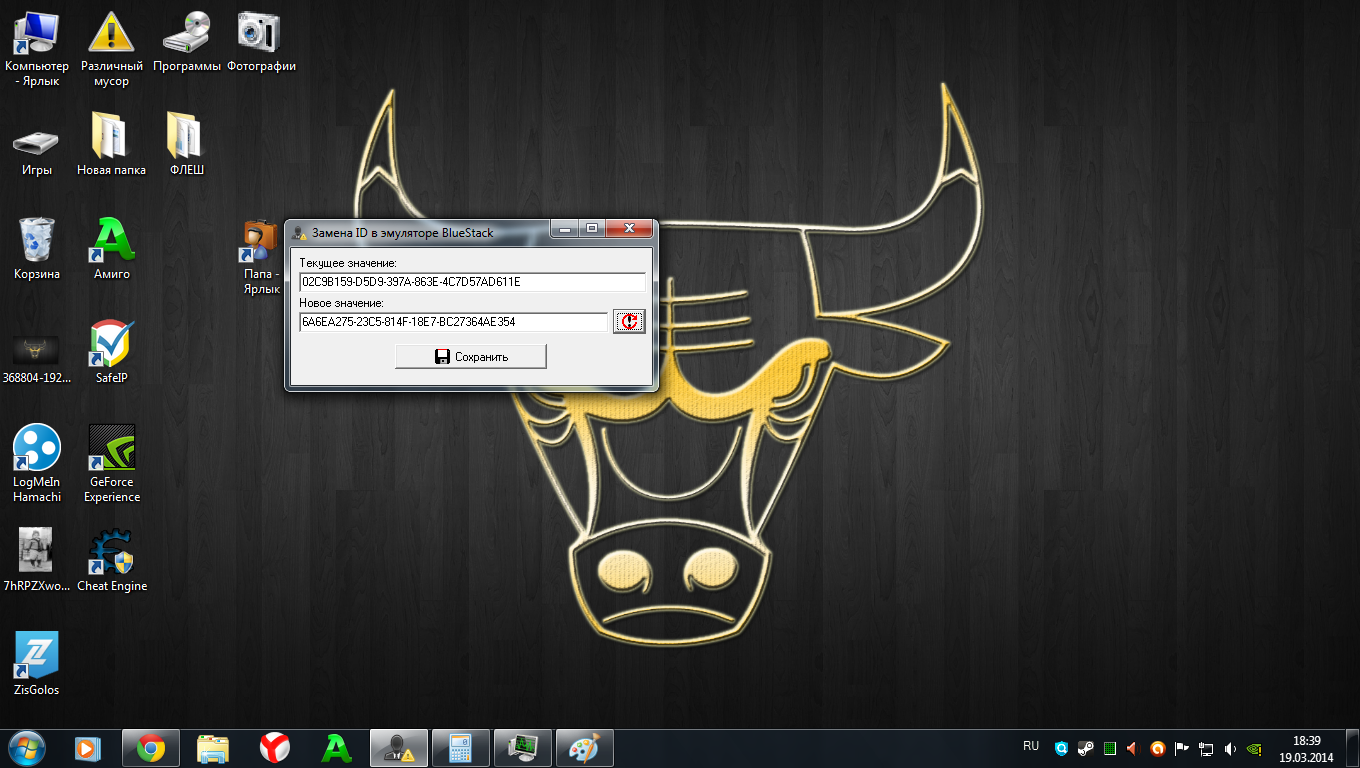Select the 368804-192... image file thumbnail
Viewport: 1360px width, 768px height.
(37, 360)
